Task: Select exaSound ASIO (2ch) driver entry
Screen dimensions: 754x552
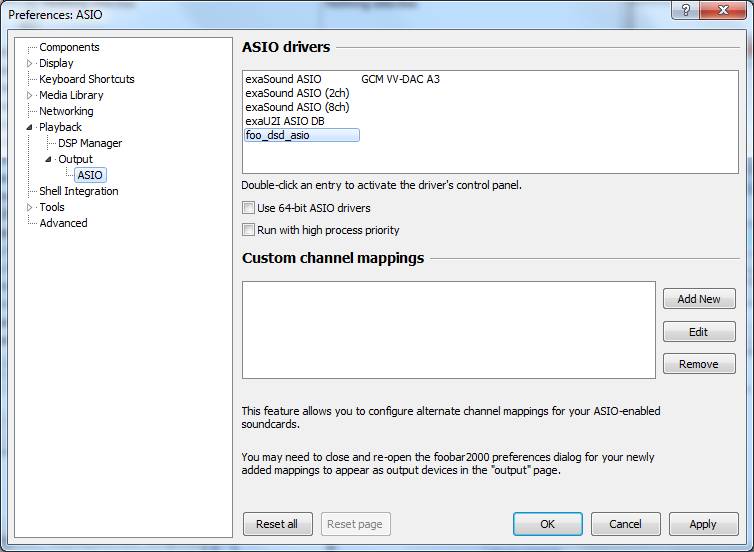Action: click(x=297, y=93)
